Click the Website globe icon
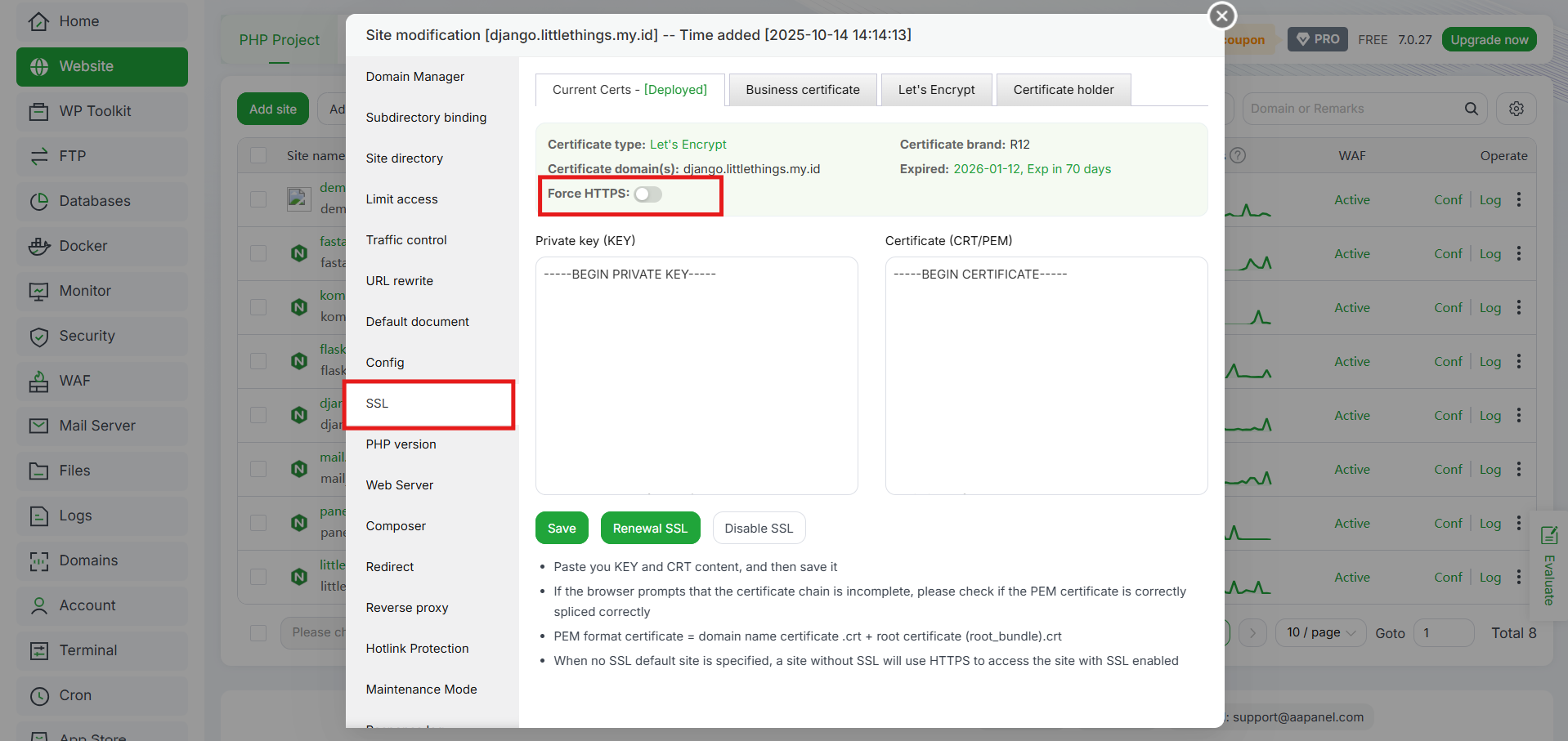The width and height of the screenshot is (1568, 741). tap(38, 66)
